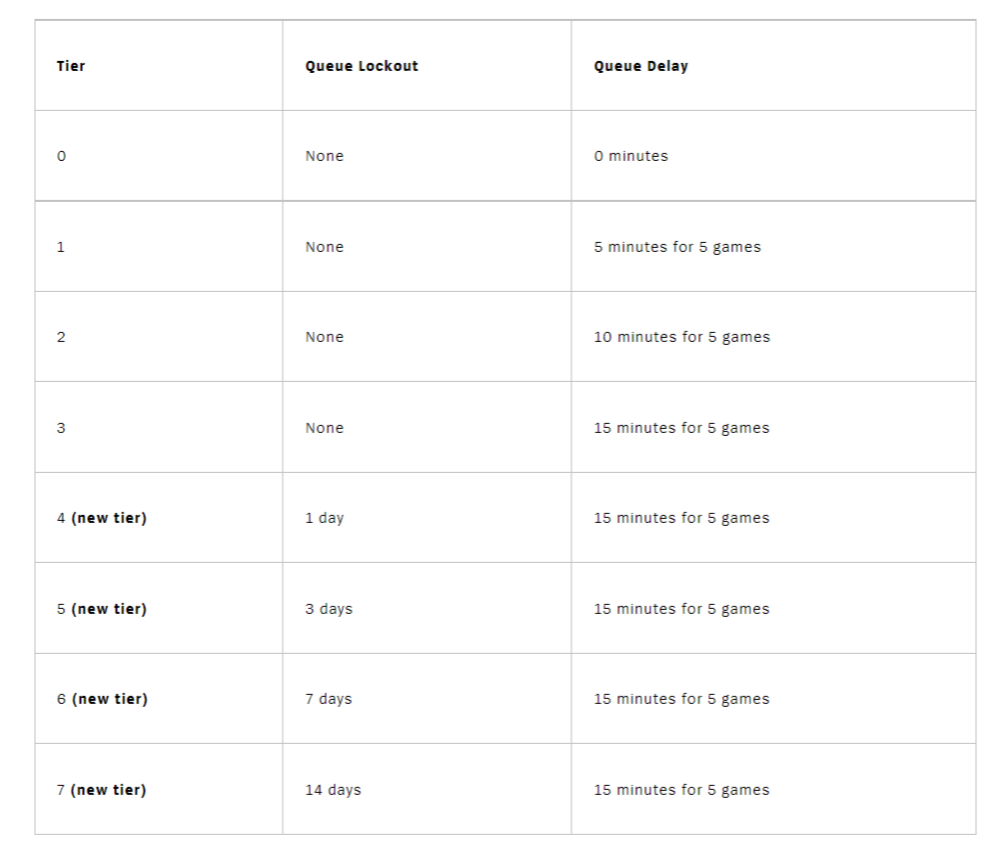Click the '5 minutes for 5 games' cell
The height and width of the screenshot is (848, 989).
coord(773,247)
